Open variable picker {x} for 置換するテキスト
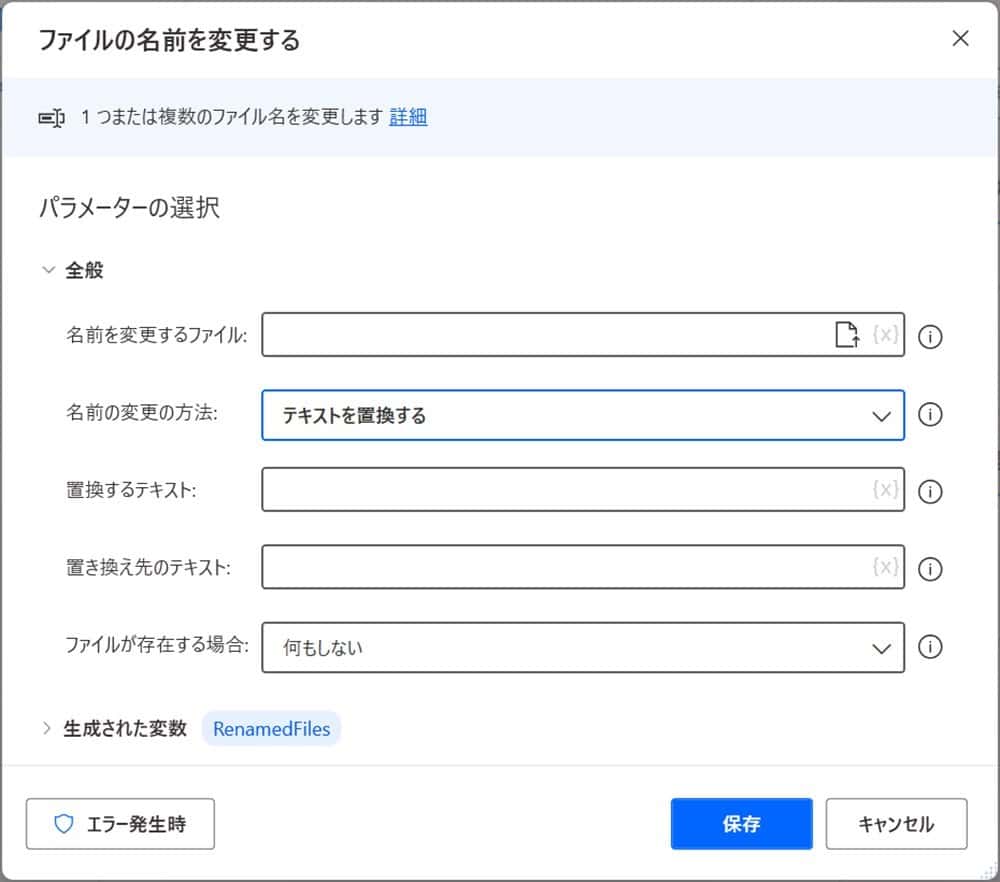The image size is (1000, 882). click(x=884, y=490)
